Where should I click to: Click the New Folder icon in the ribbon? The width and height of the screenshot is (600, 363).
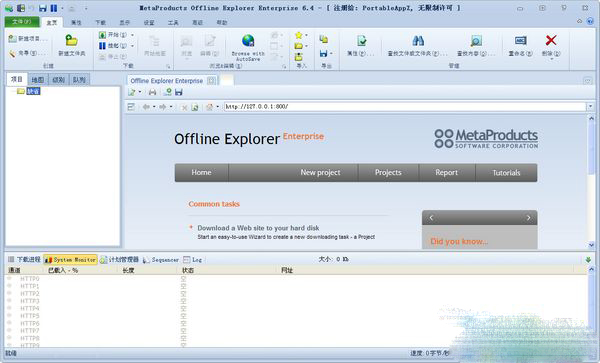71,41
